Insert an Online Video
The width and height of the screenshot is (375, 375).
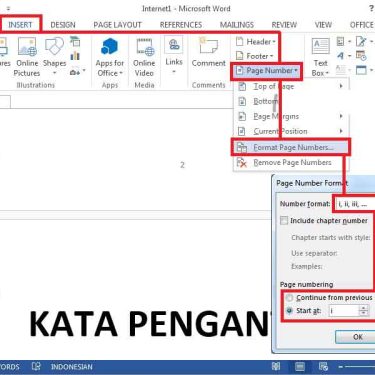(144, 57)
